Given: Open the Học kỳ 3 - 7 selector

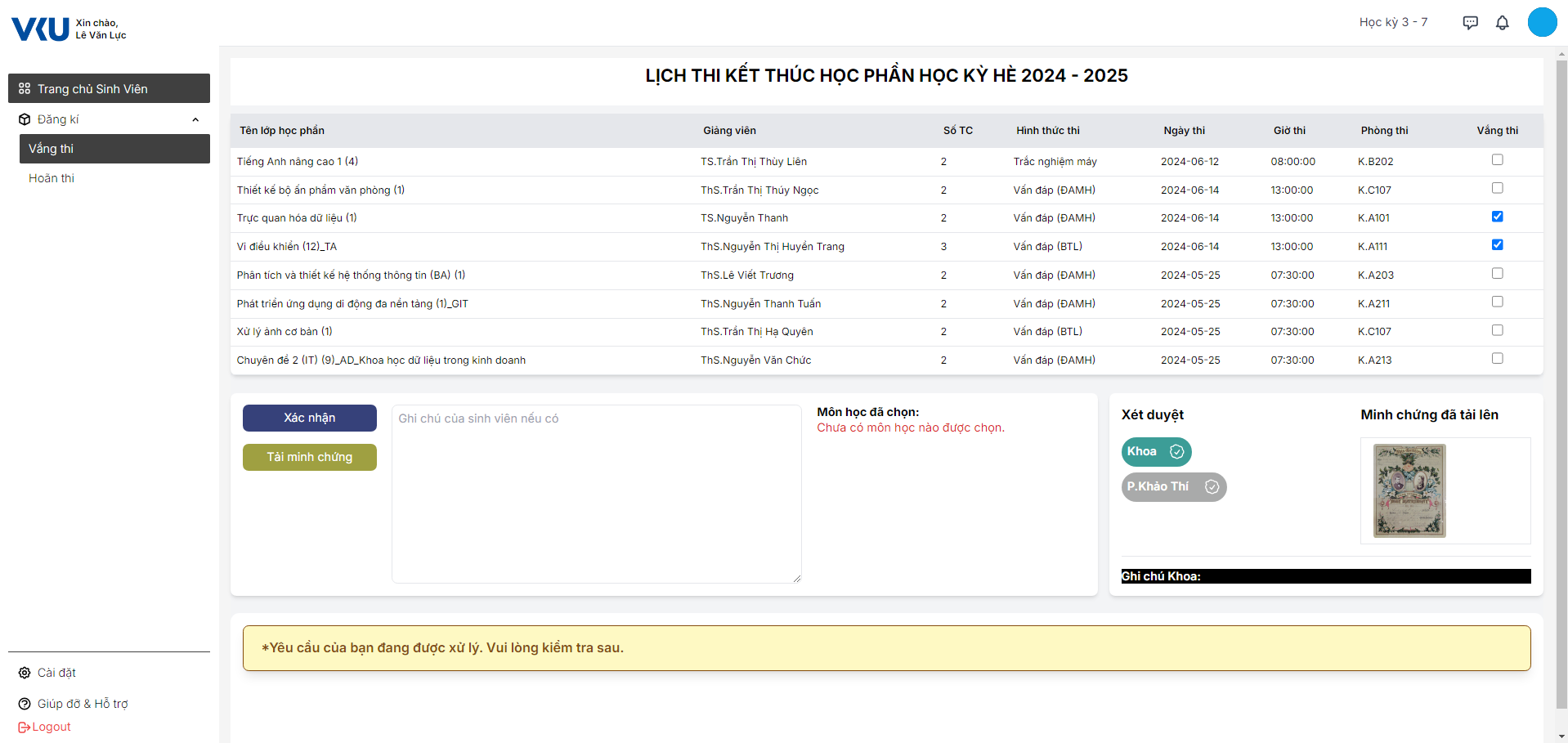Looking at the screenshot, I should 1393,22.
